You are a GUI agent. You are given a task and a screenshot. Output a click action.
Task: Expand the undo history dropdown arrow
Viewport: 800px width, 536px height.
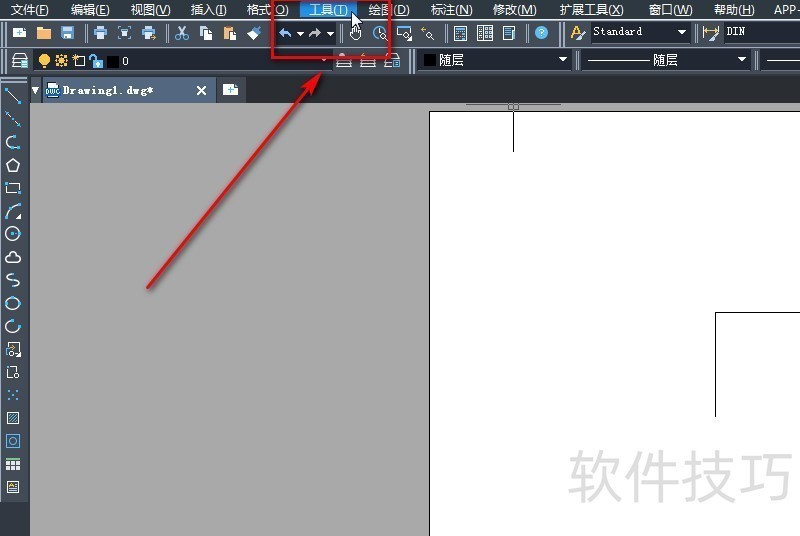click(x=300, y=33)
